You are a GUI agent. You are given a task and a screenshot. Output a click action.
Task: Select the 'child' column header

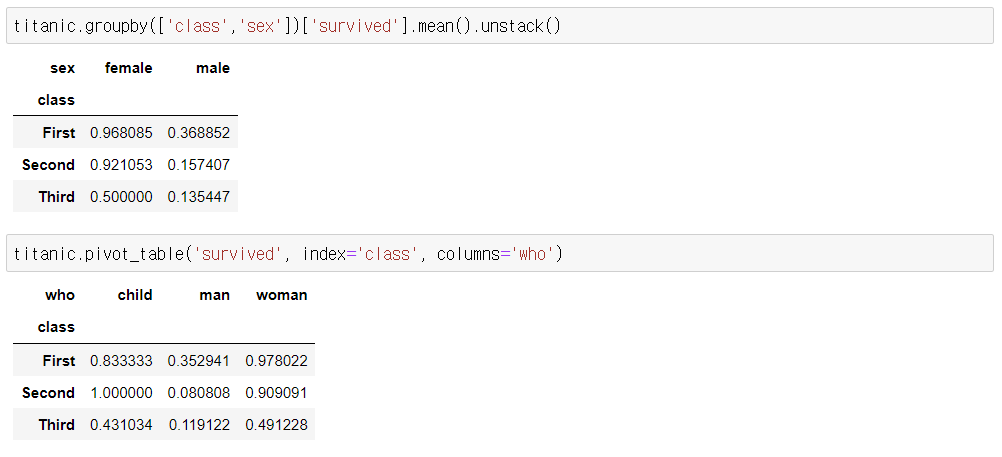coord(135,295)
